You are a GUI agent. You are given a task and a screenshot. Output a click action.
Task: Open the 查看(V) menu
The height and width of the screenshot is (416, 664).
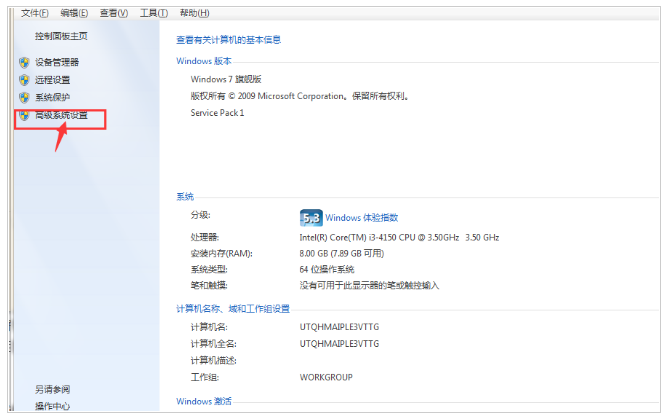pyautogui.click(x=113, y=13)
